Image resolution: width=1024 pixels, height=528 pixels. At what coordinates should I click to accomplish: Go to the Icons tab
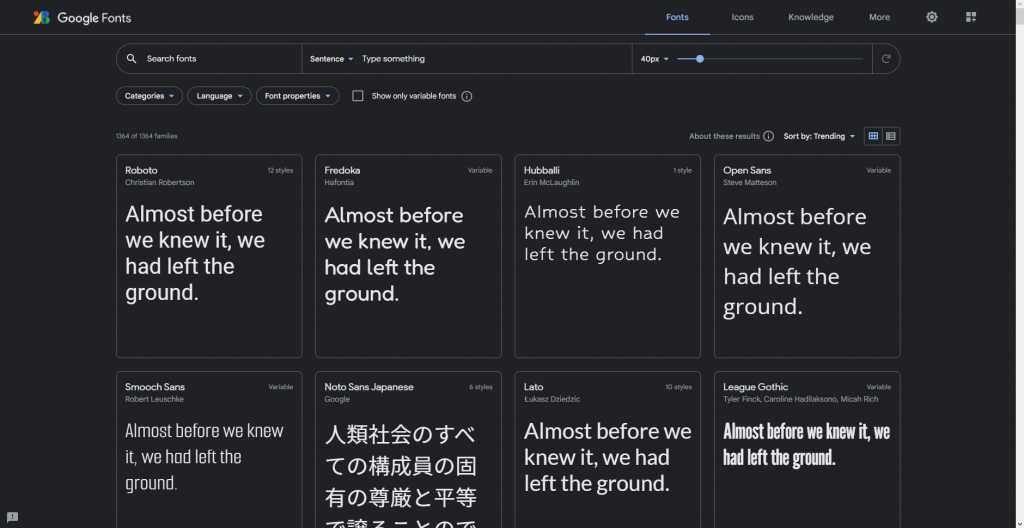[x=742, y=18]
